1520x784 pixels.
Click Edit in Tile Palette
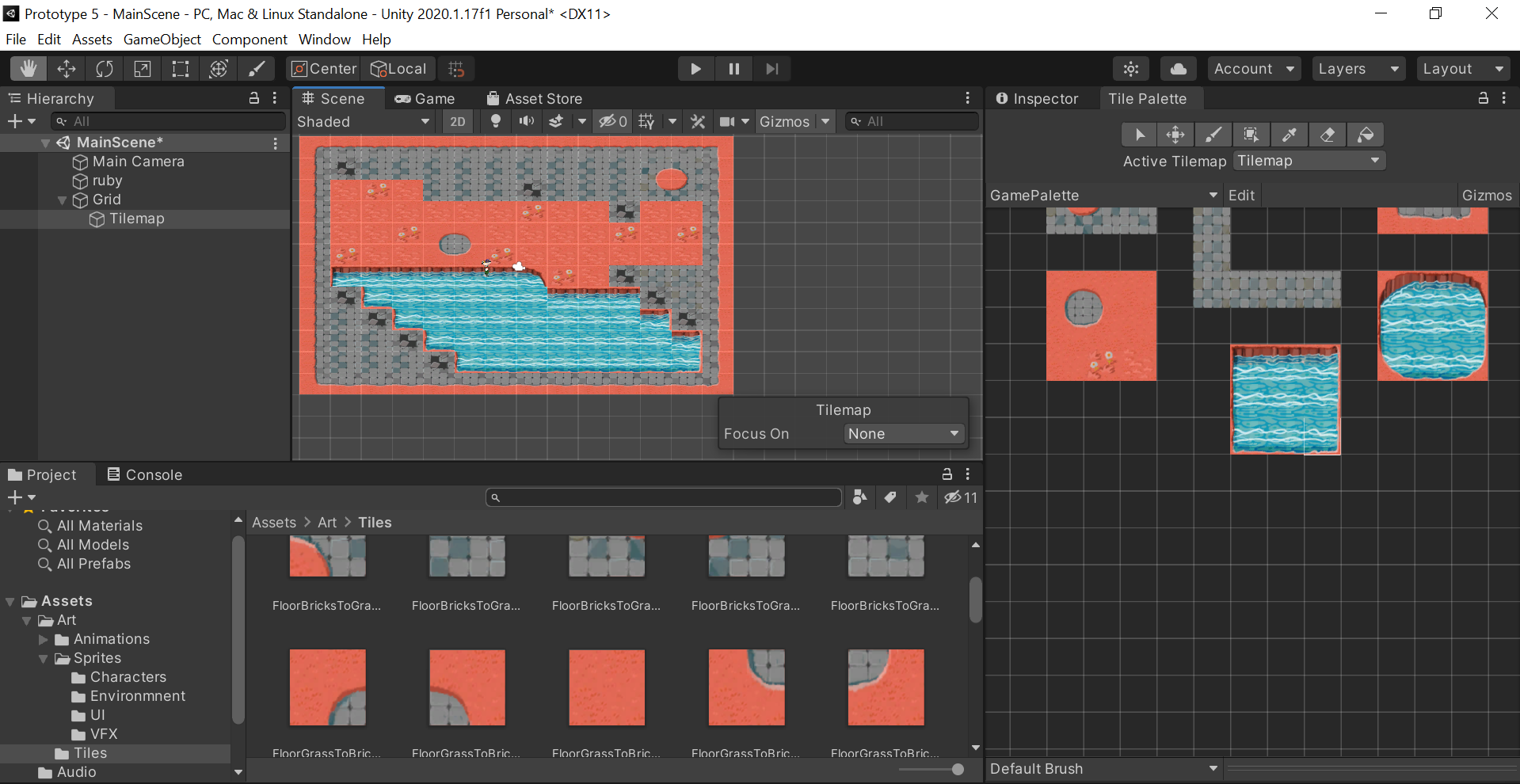point(1241,195)
